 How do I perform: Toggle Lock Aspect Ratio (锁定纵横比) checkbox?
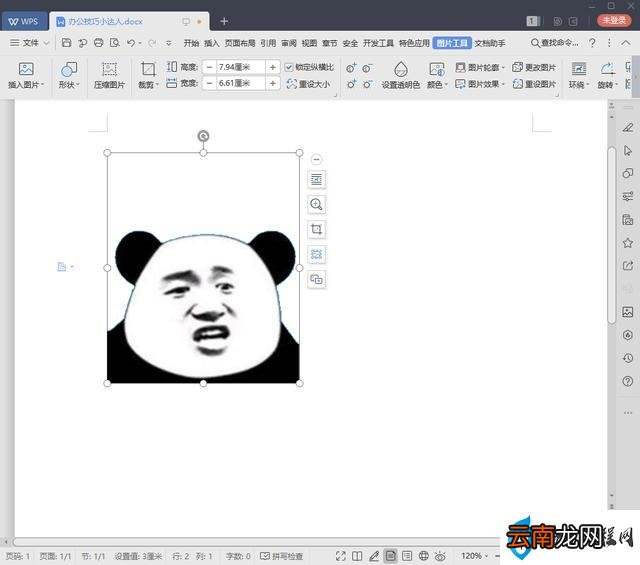[x=289, y=67]
